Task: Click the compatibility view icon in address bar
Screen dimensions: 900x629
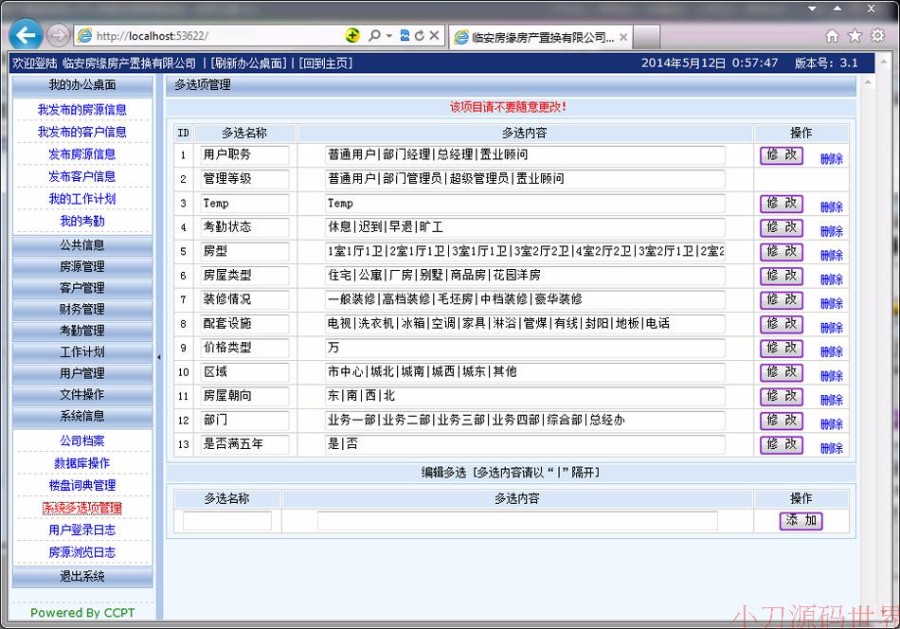Action: coord(405,36)
